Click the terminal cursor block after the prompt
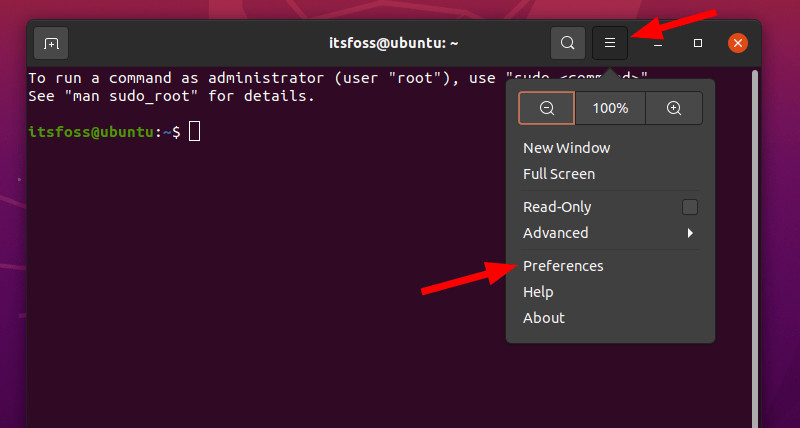800x428 pixels. coord(194,132)
